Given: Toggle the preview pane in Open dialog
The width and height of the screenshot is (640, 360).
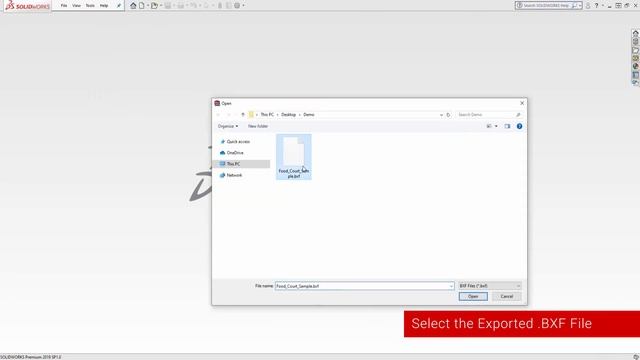Looking at the screenshot, I should coord(507,126).
